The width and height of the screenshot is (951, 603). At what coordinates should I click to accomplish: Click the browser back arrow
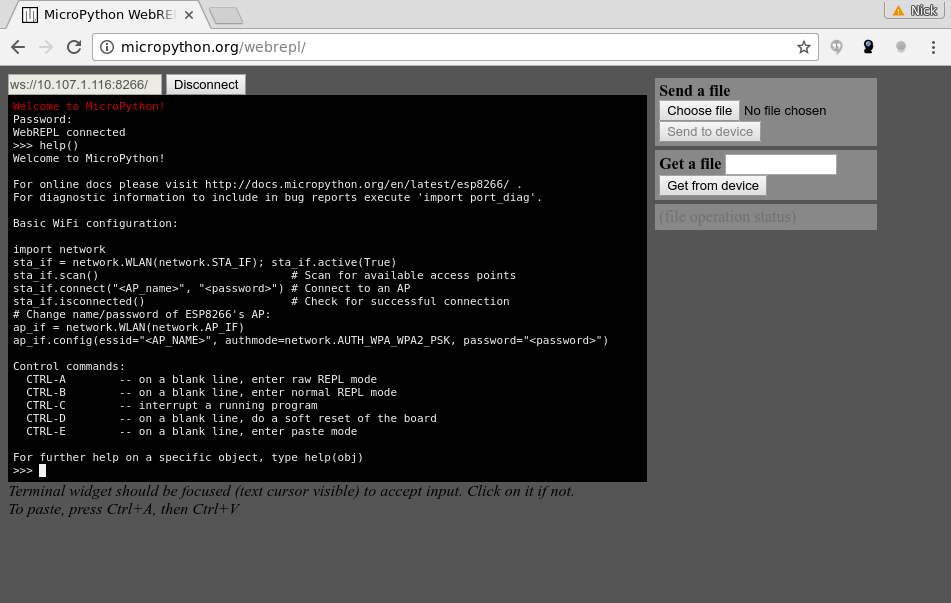tap(18, 47)
